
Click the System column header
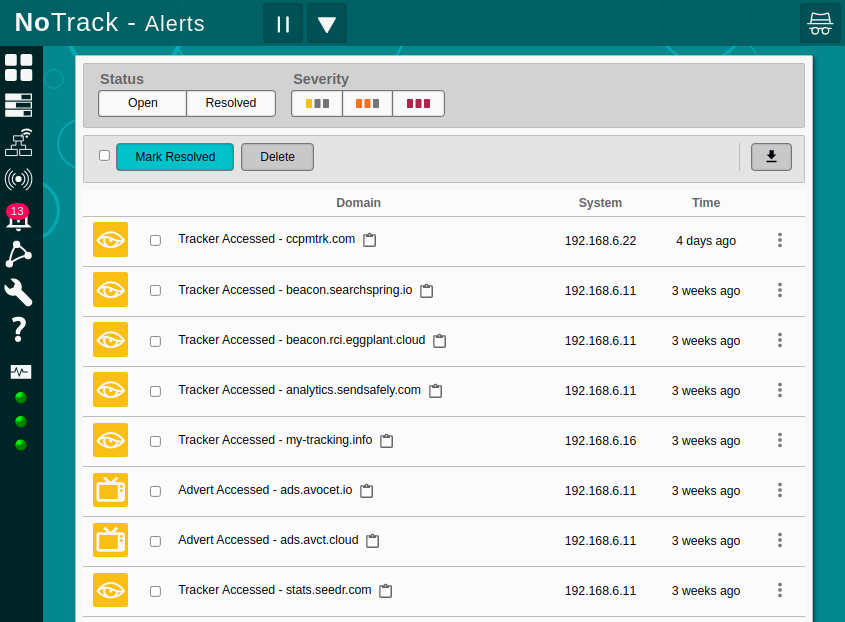tap(600, 203)
